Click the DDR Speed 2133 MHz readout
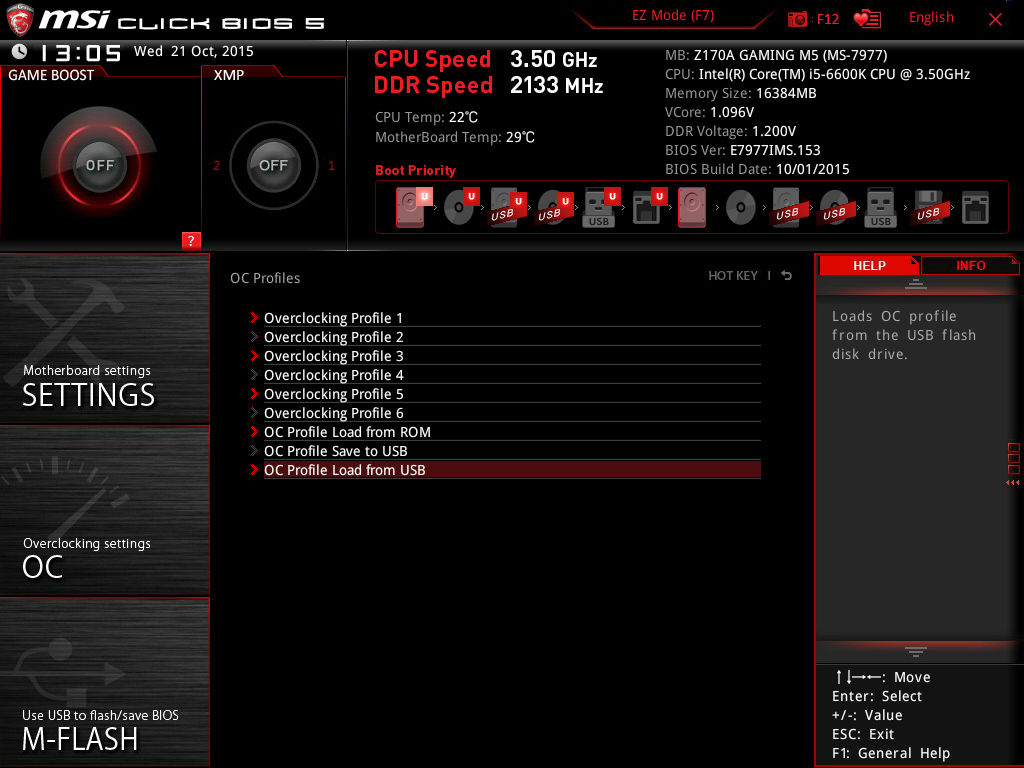 tap(488, 86)
